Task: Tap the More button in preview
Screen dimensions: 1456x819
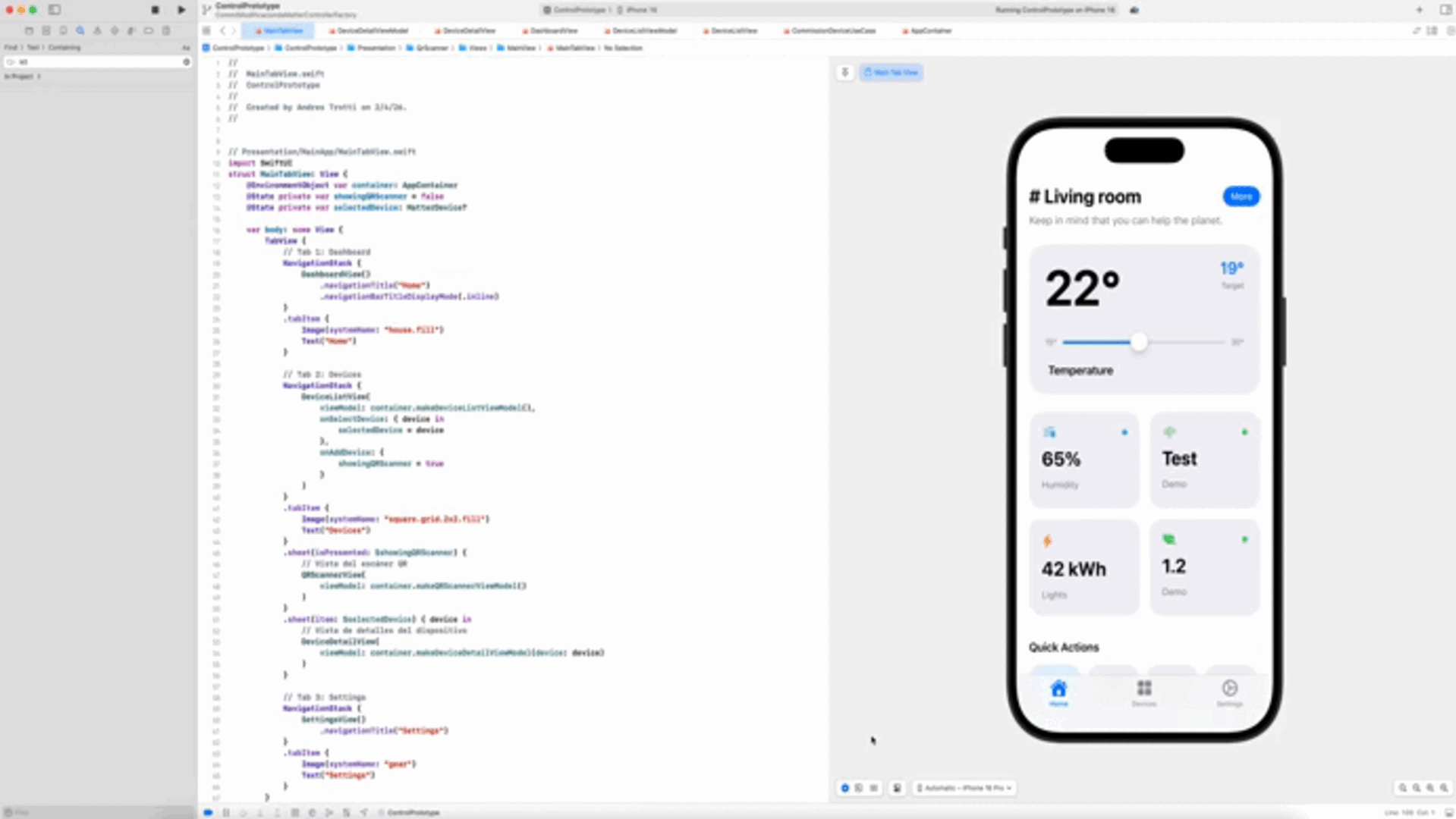Action: click(1241, 196)
